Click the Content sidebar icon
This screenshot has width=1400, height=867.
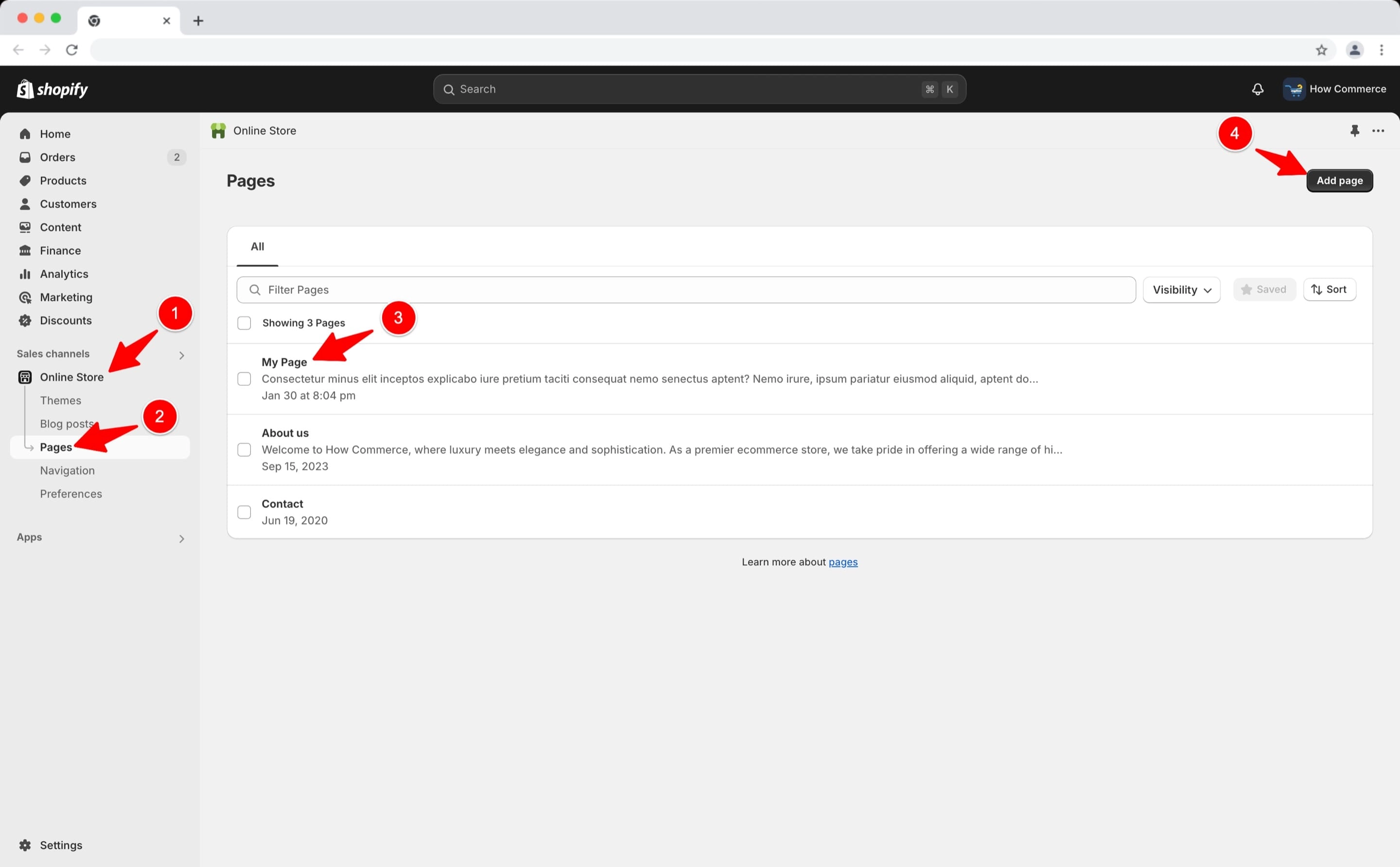tap(25, 227)
